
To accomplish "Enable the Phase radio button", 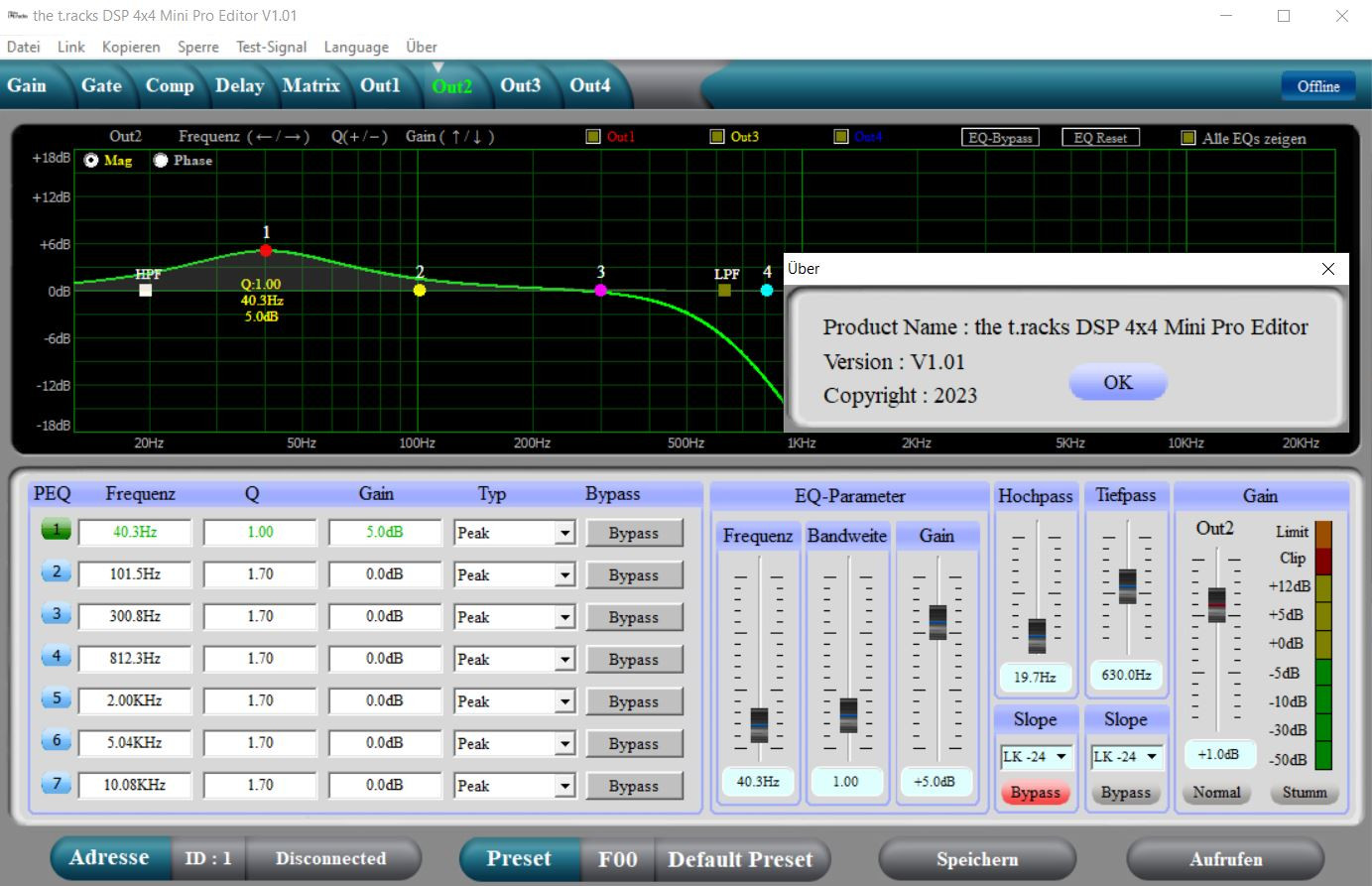I will [161, 161].
